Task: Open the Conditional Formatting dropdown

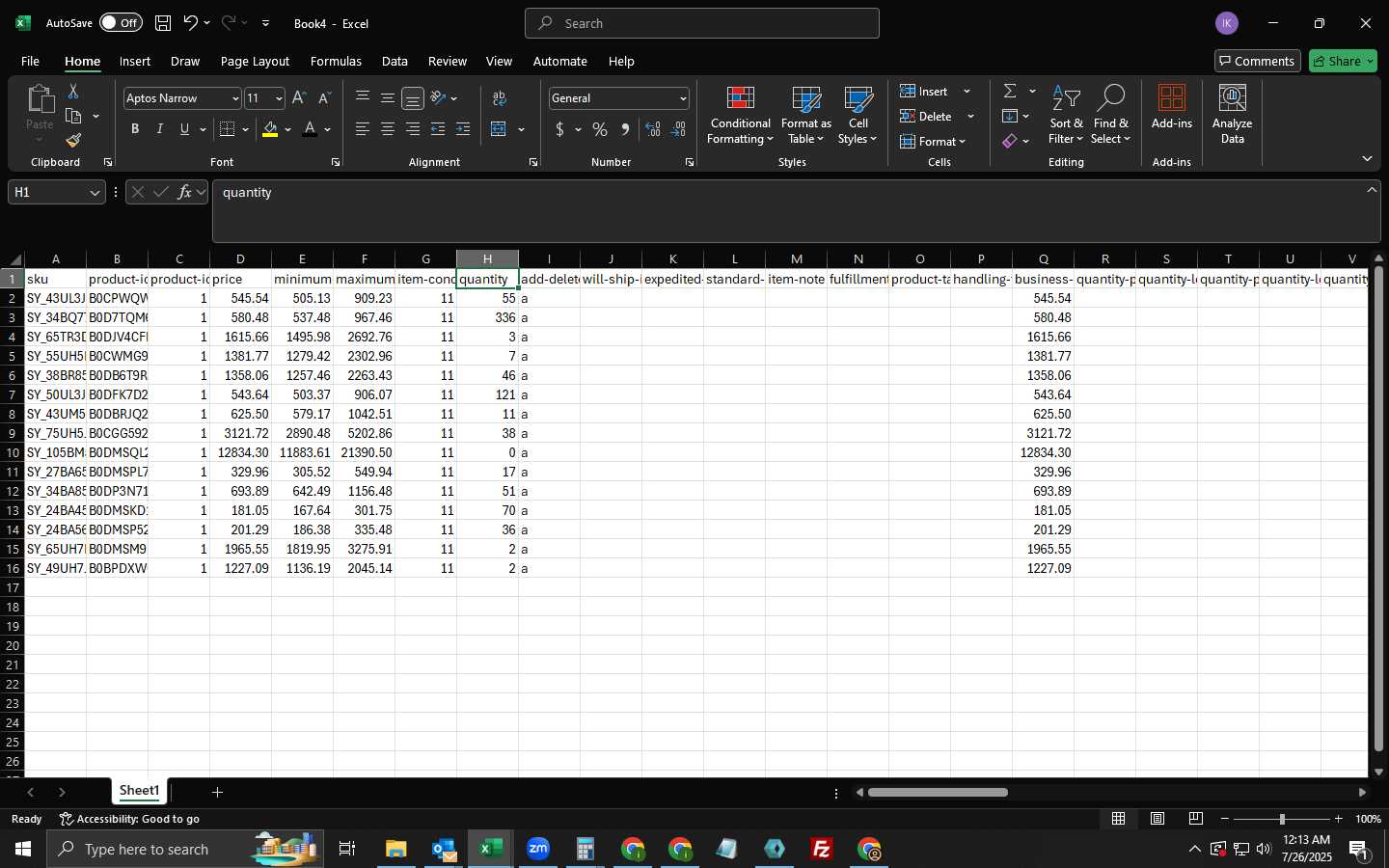Action: tap(740, 115)
